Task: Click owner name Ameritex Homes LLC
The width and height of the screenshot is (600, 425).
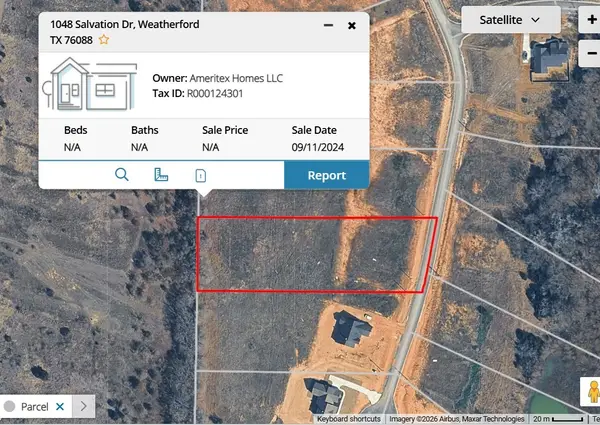Action: pyautogui.click(x=236, y=78)
